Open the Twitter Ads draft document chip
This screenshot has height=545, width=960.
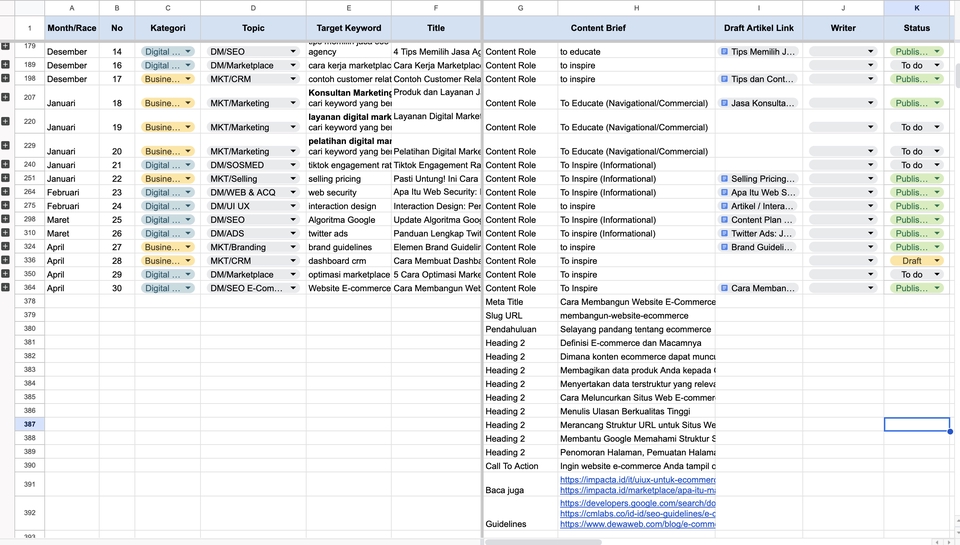pos(758,234)
